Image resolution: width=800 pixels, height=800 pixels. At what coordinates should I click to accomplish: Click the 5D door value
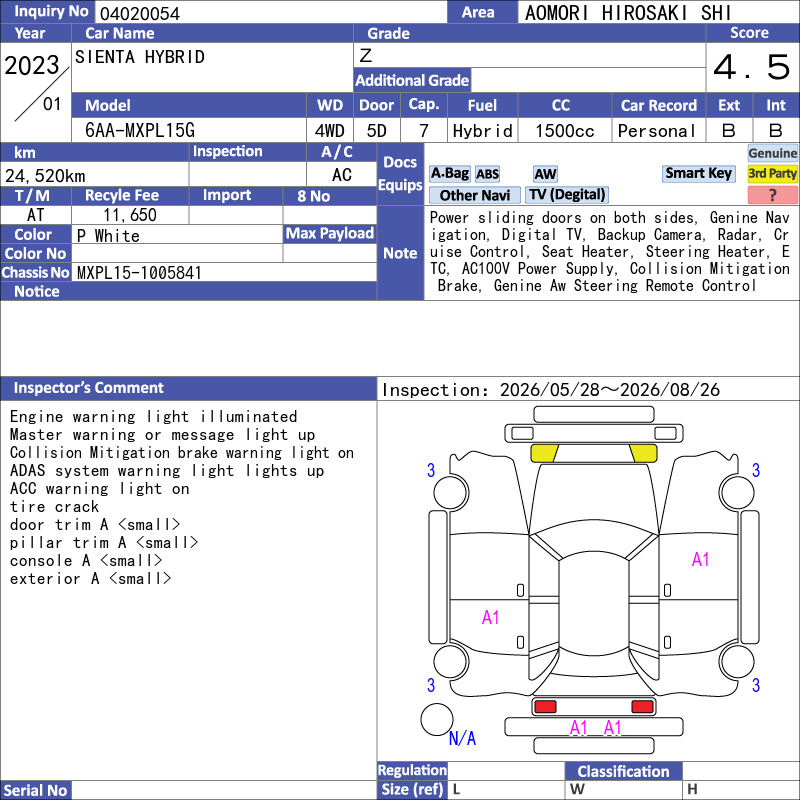[377, 131]
